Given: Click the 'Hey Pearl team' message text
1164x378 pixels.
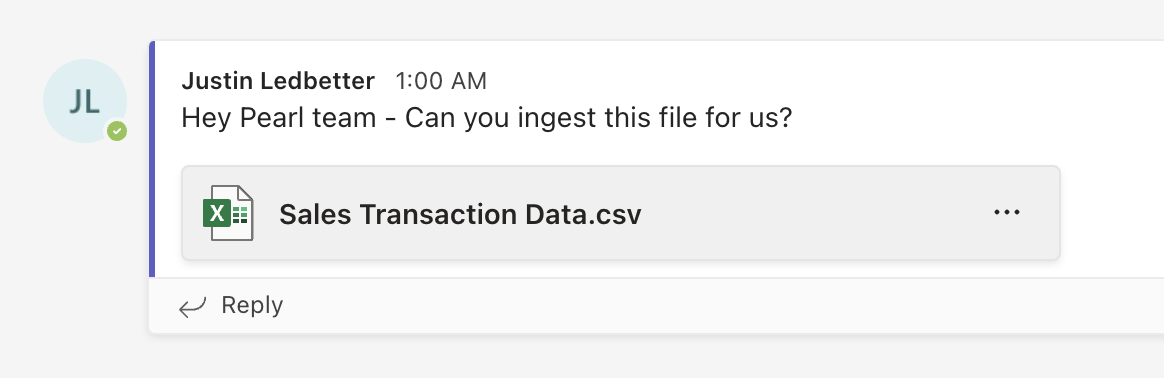Looking at the screenshot, I should click(278, 119).
